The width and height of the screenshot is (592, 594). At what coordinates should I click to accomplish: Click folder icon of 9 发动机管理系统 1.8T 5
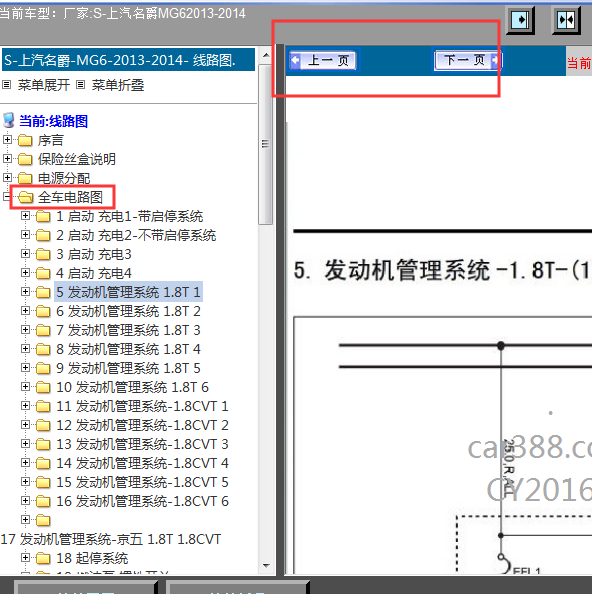tap(43, 368)
